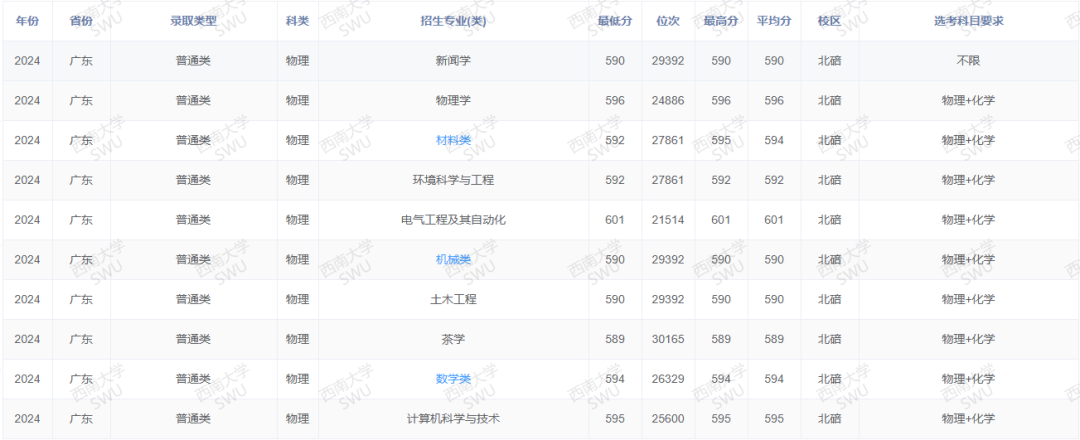This screenshot has height=440, width=1080.
Task: Click rank 29392 in 土木工程 row
Action: tap(668, 300)
